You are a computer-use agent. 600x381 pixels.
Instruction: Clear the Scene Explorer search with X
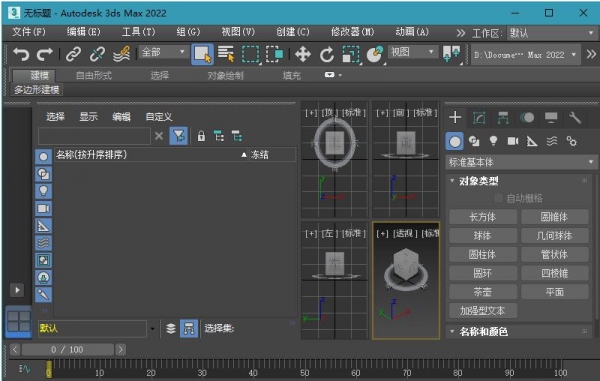coord(159,136)
